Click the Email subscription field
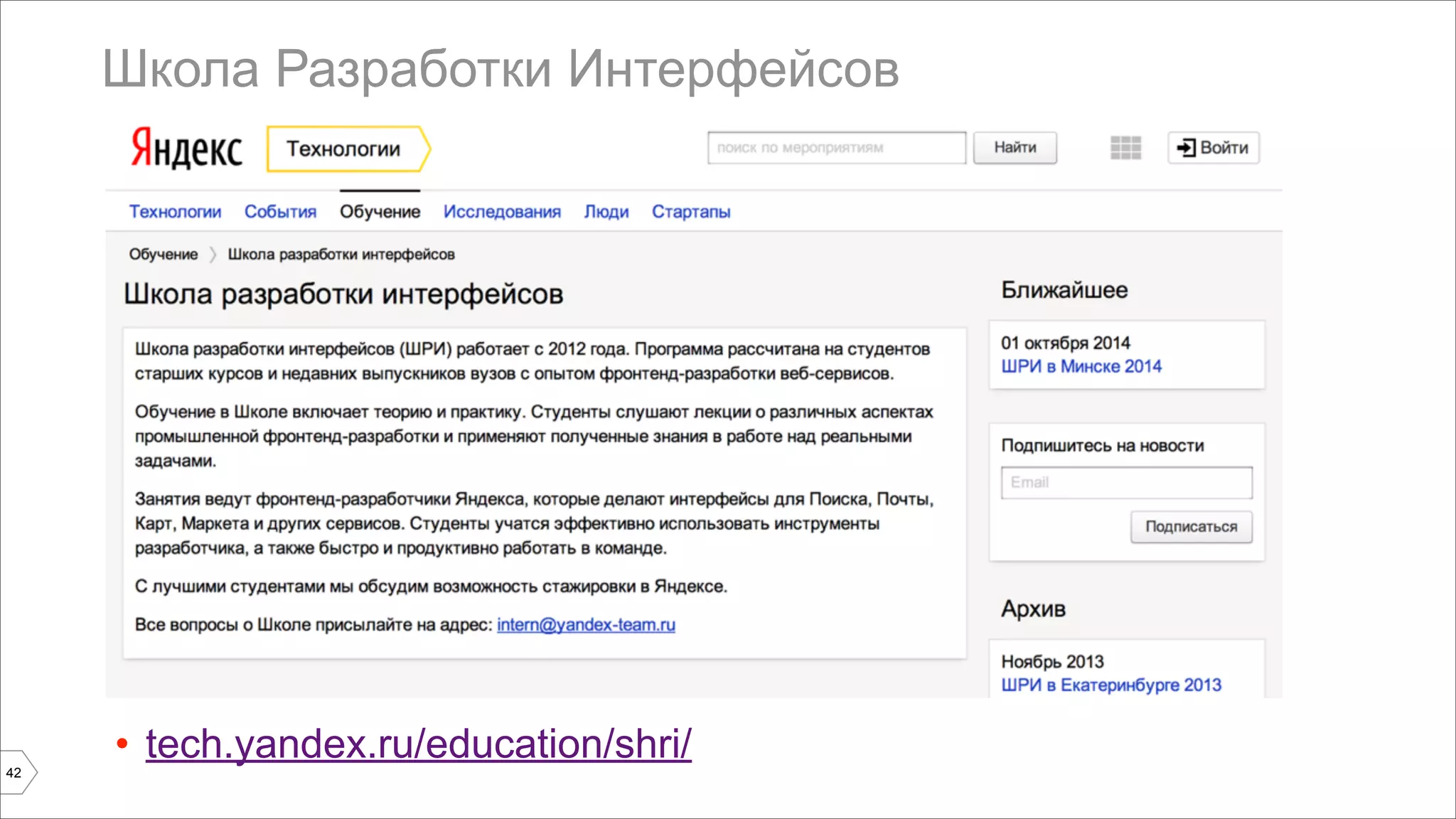This screenshot has height=819, width=1456. (1127, 483)
